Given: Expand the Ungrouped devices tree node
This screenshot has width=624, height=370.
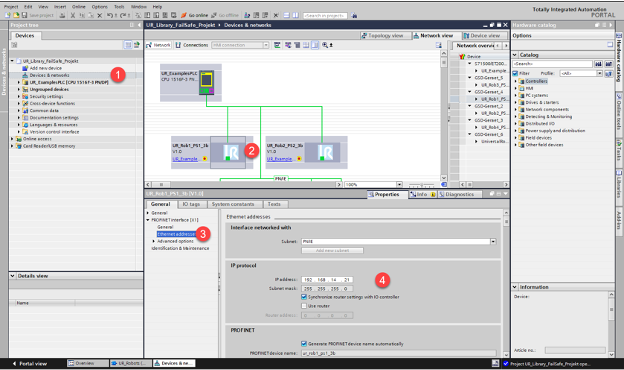Looking at the screenshot, I should [19, 89].
